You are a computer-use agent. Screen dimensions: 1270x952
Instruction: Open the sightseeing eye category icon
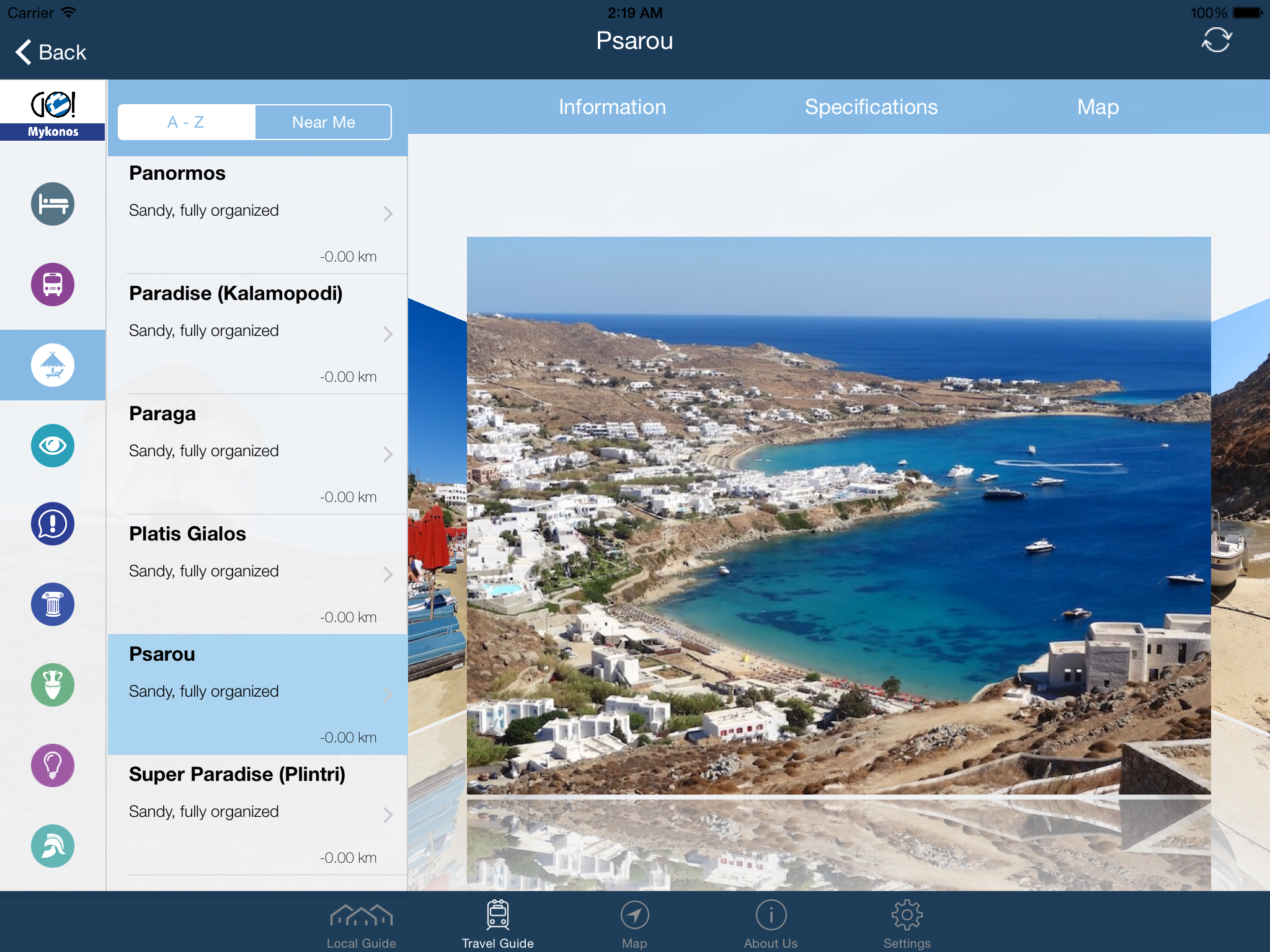pyautogui.click(x=53, y=446)
